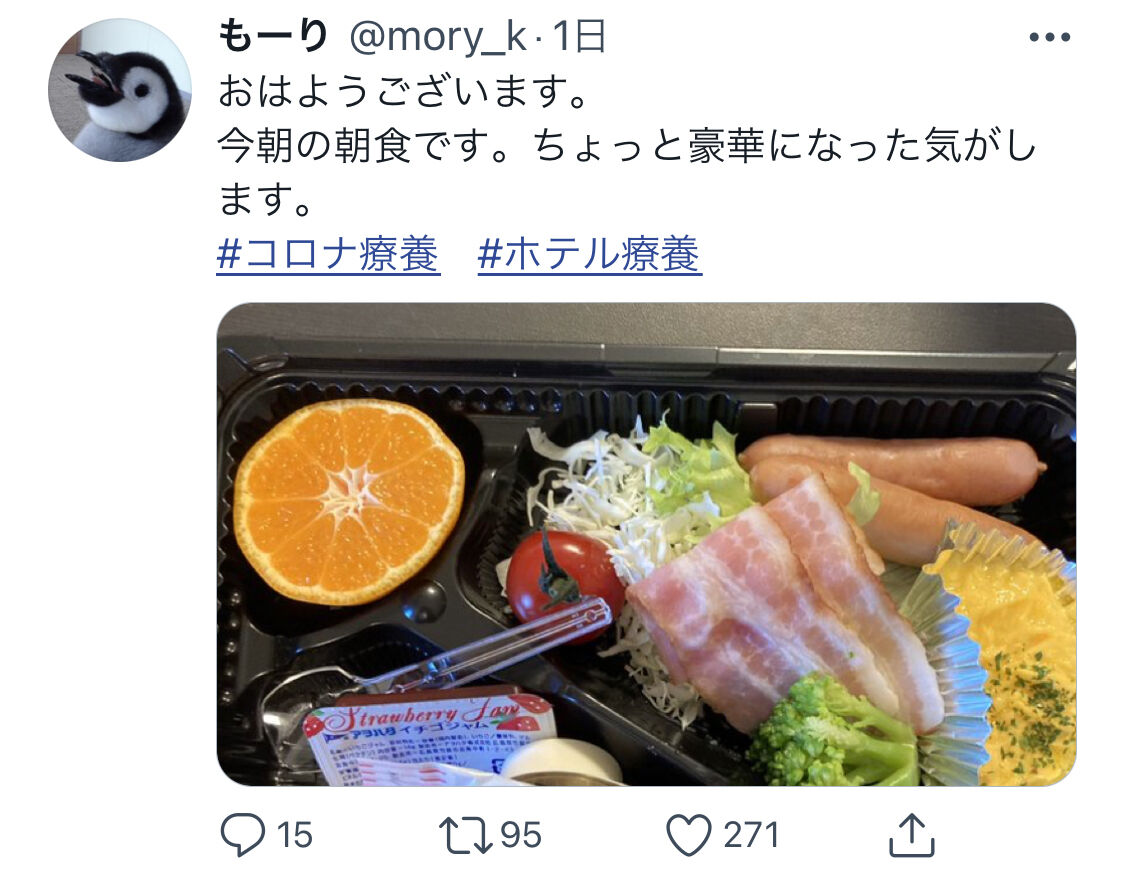Screen dimensions: 1125x888
Task: Click the reply speech bubble icon
Action: (242, 835)
